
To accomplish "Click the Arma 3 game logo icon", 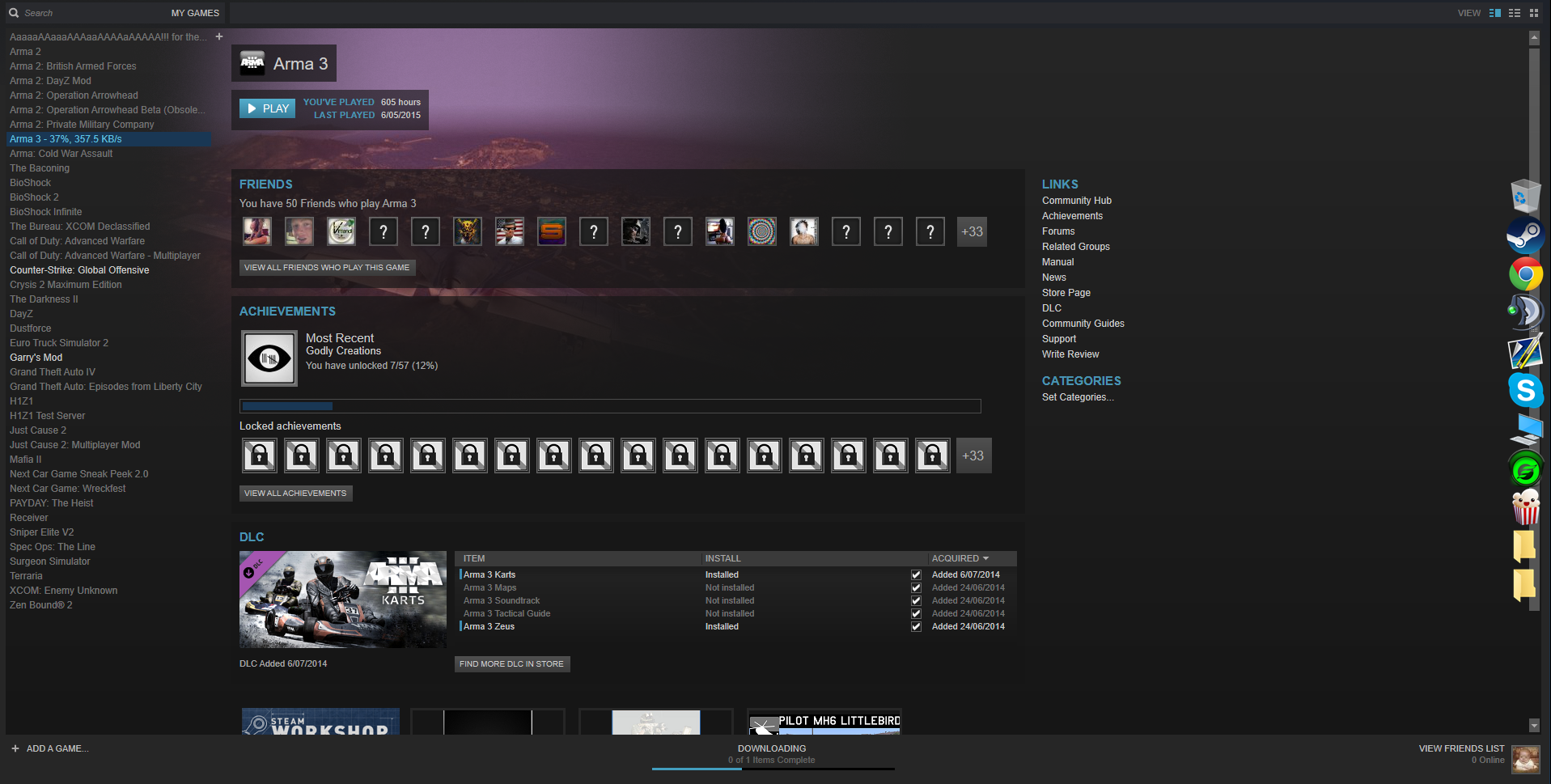I will coord(252,63).
